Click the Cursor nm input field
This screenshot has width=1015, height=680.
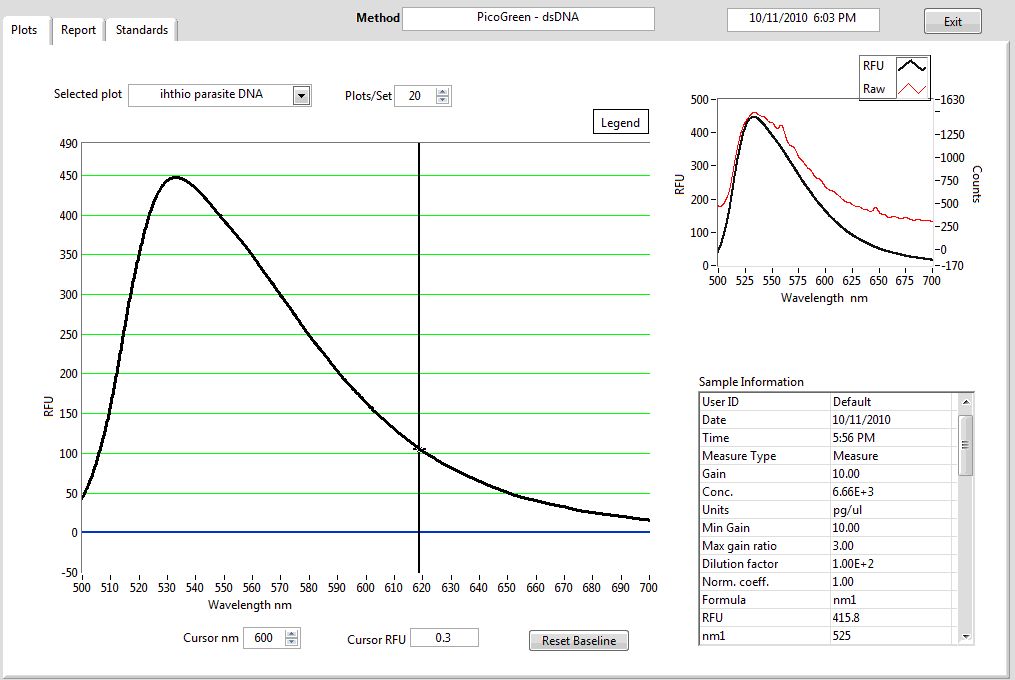tap(264, 638)
